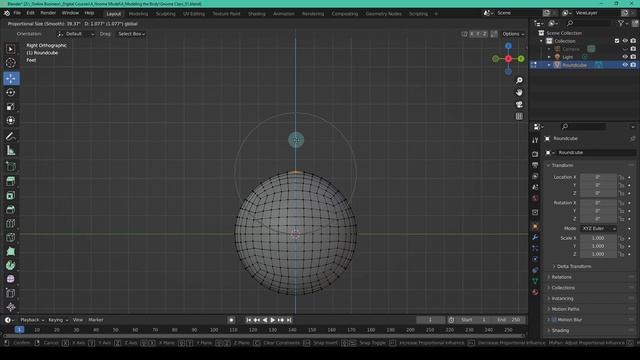
Task: Select the Select Box tool in toolbar
Action: click(x=11, y=49)
